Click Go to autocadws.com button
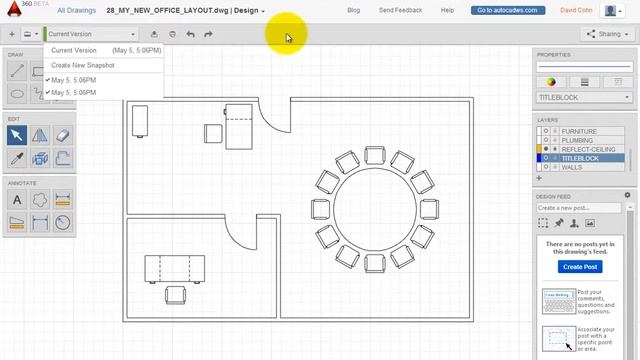Image resolution: width=640 pixels, height=360 pixels. (x=508, y=10)
